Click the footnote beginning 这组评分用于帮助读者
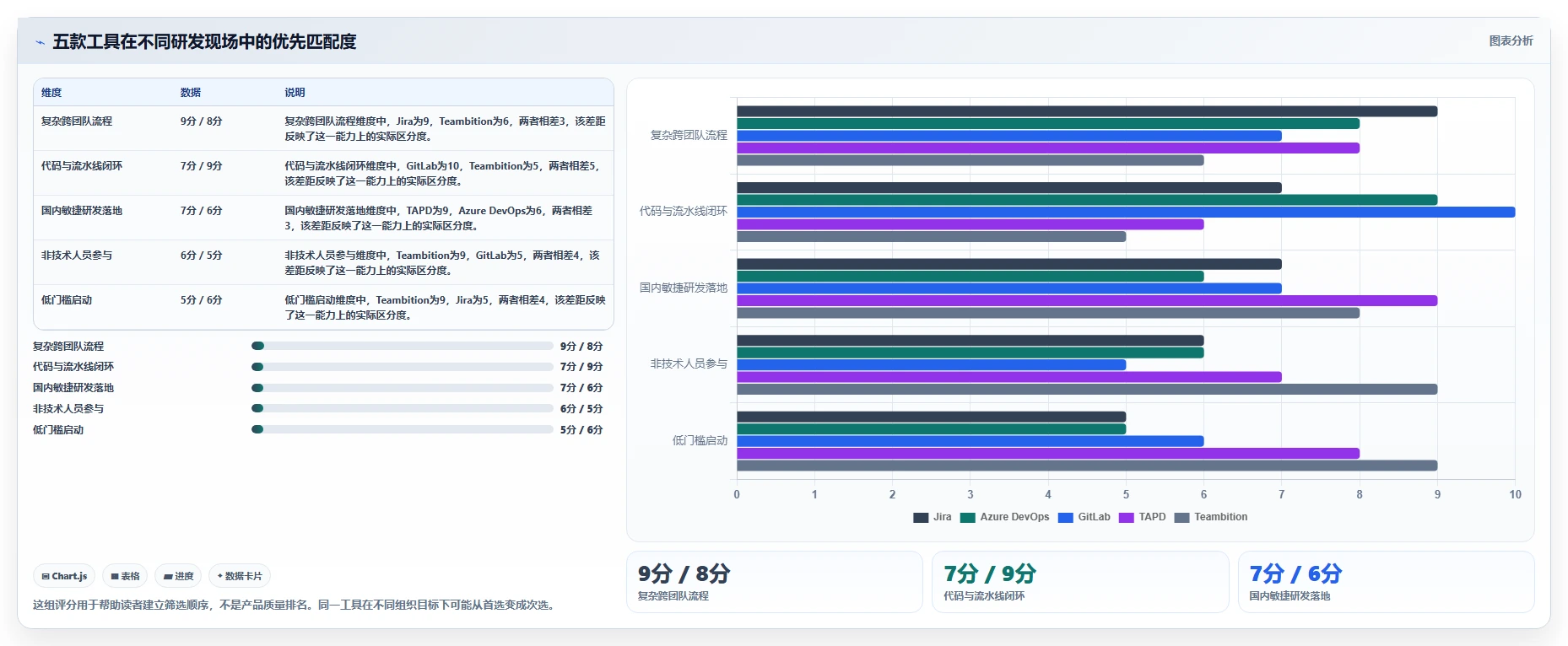This screenshot has width=1568, height=646. pyautogui.click(x=295, y=605)
